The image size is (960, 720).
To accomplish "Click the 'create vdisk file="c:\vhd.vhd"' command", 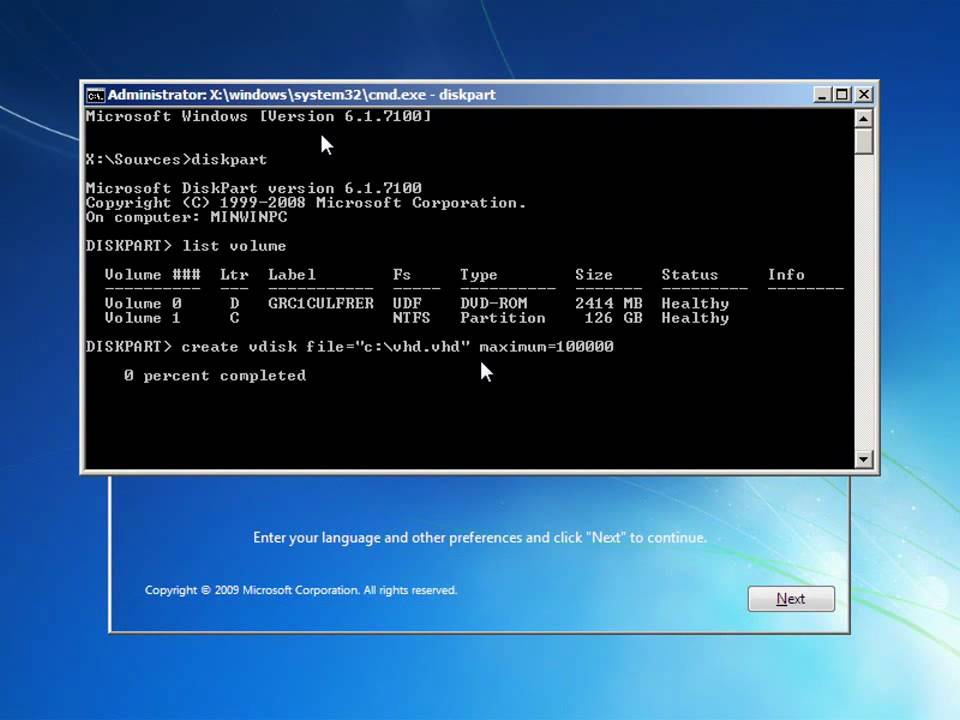I will click(326, 347).
